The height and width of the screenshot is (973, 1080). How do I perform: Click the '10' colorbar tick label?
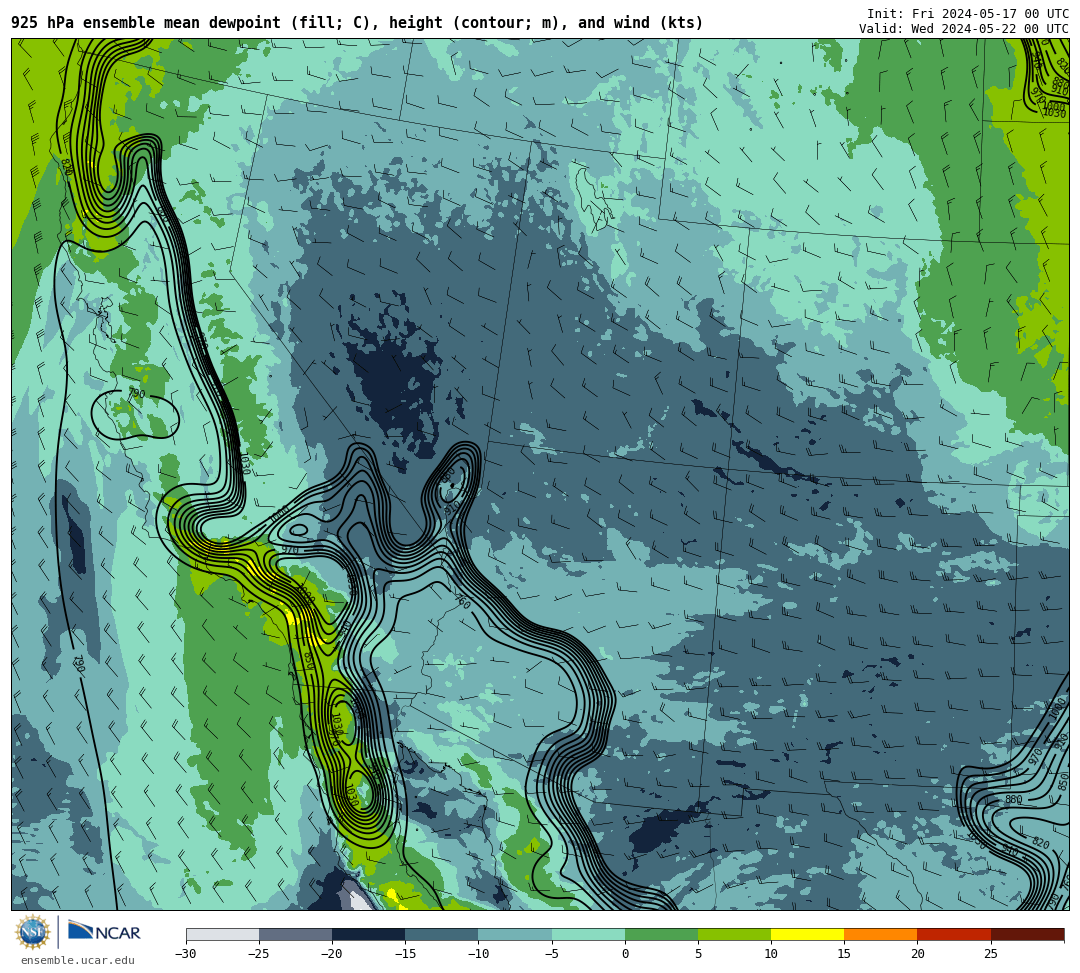(x=771, y=954)
